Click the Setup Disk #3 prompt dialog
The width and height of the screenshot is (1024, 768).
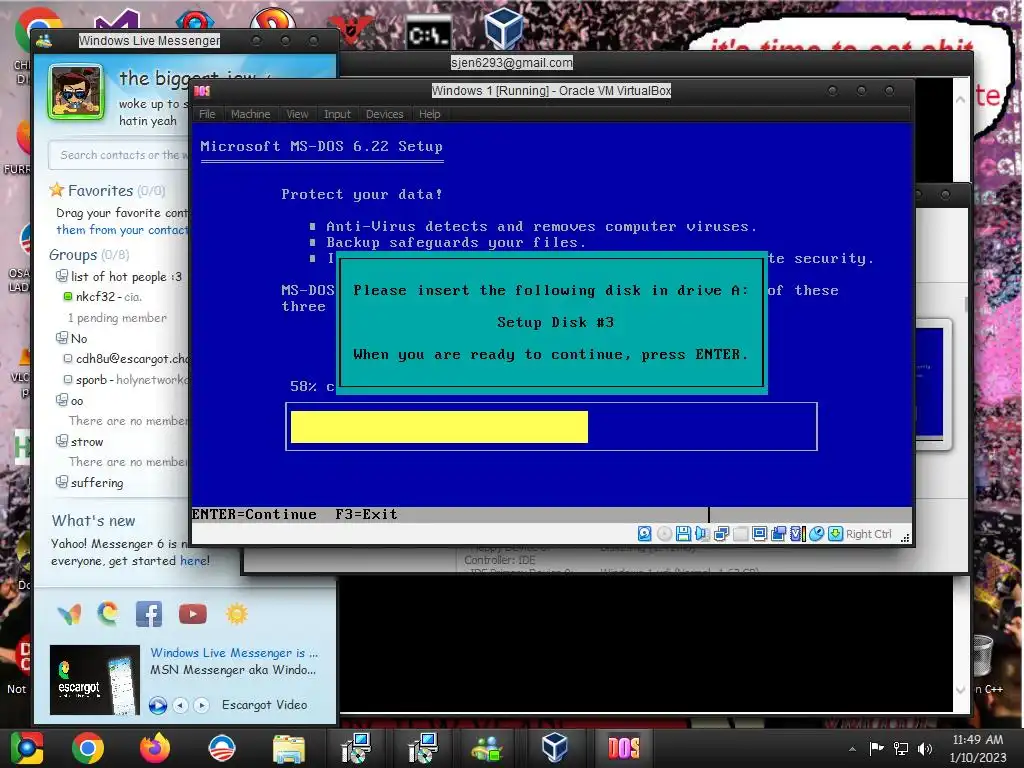click(x=551, y=322)
